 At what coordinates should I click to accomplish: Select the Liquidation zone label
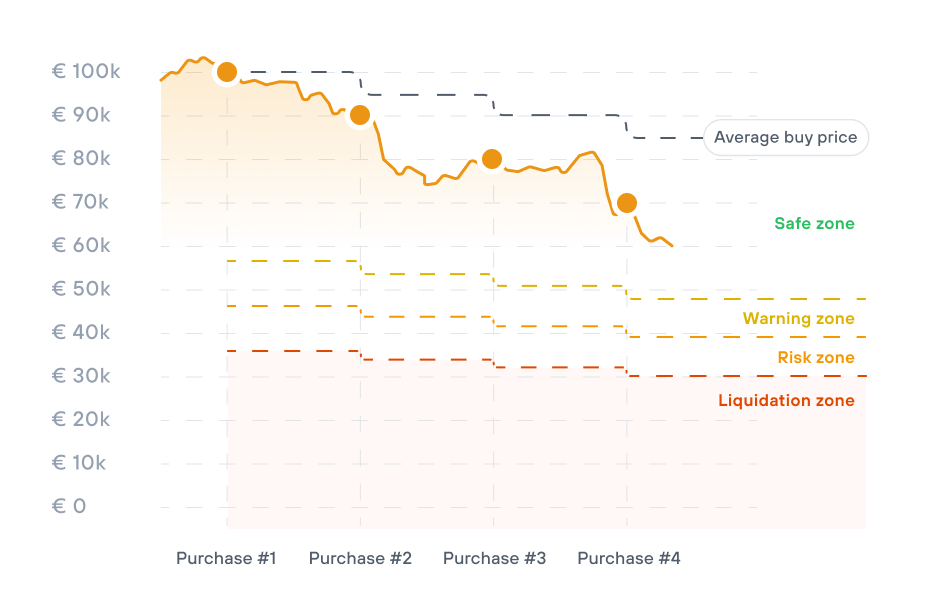pyautogui.click(x=786, y=401)
